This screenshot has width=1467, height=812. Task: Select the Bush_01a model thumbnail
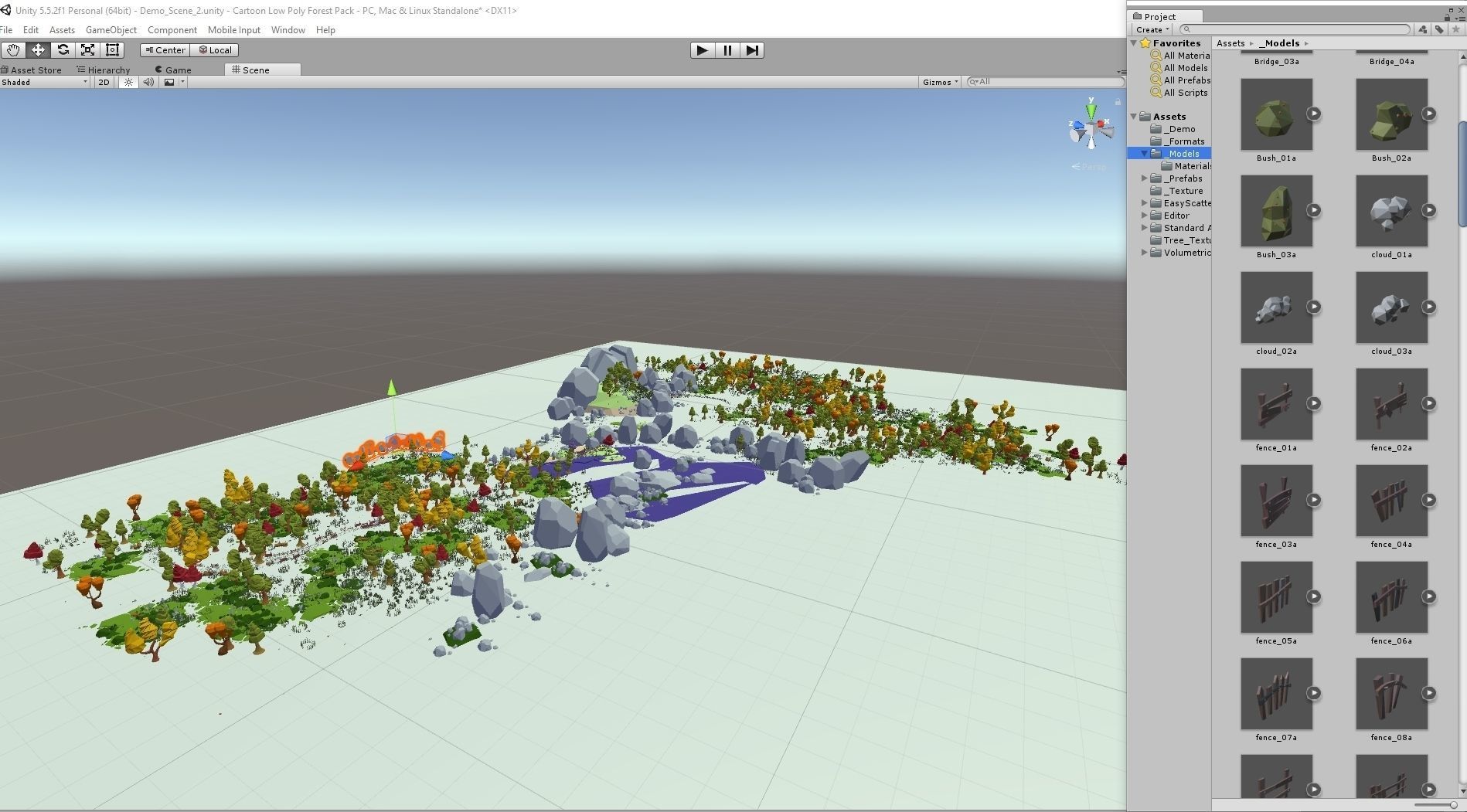(x=1276, y=114)
